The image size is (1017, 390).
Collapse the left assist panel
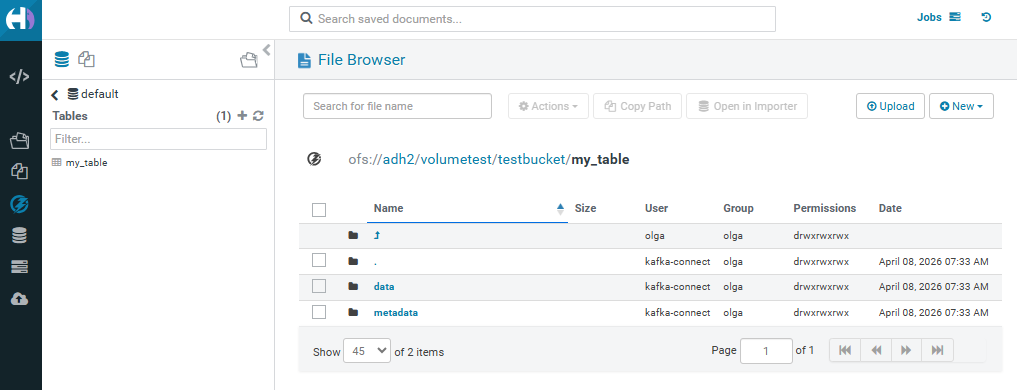266,50
